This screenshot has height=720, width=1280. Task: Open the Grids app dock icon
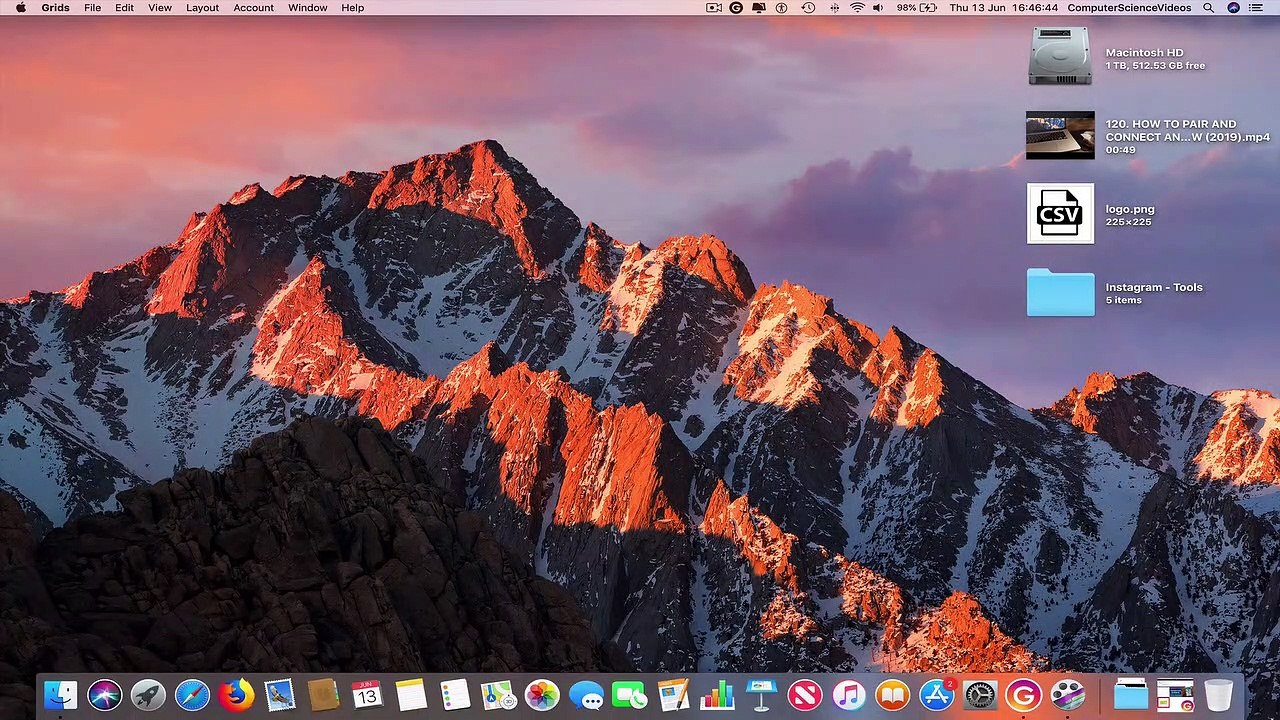[x=1023, y=695]
